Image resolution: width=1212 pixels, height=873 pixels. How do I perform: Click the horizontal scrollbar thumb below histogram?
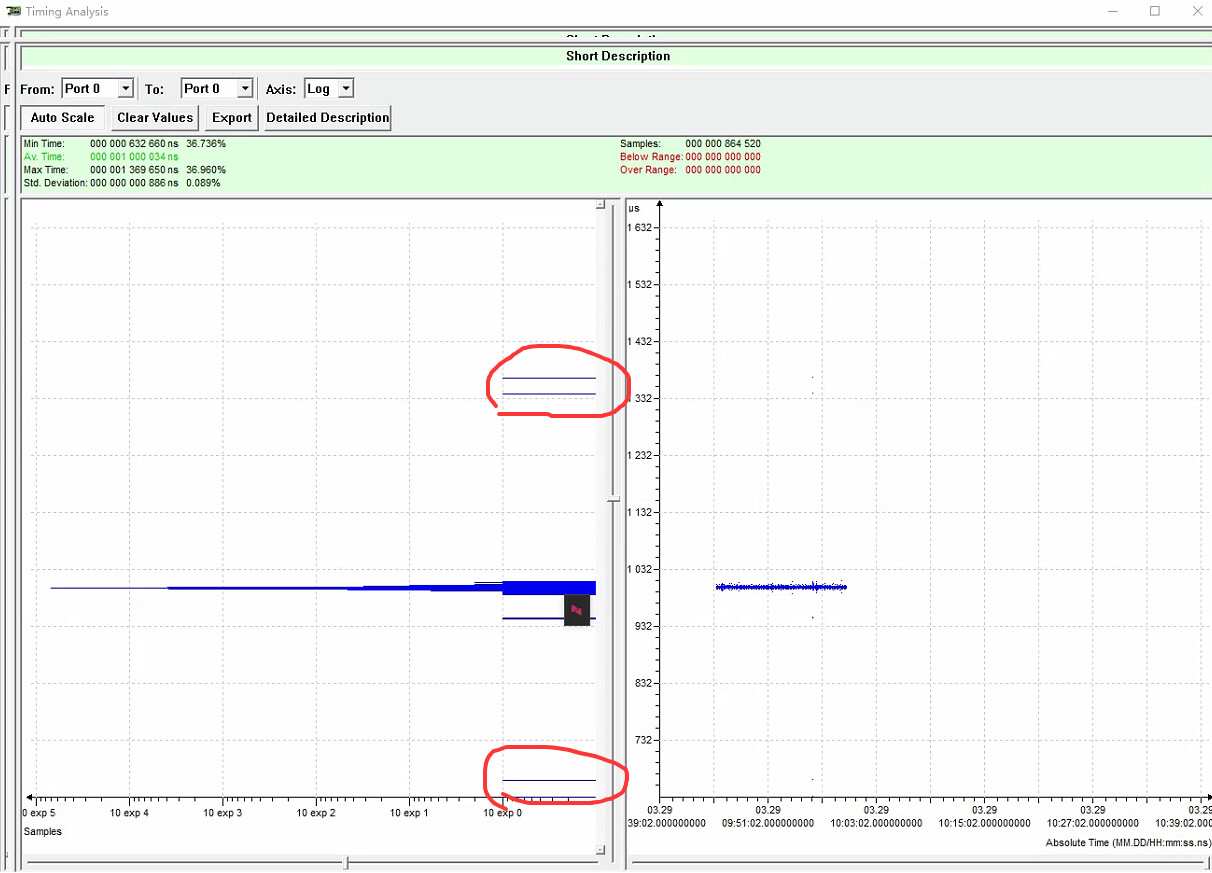[346, 862]
